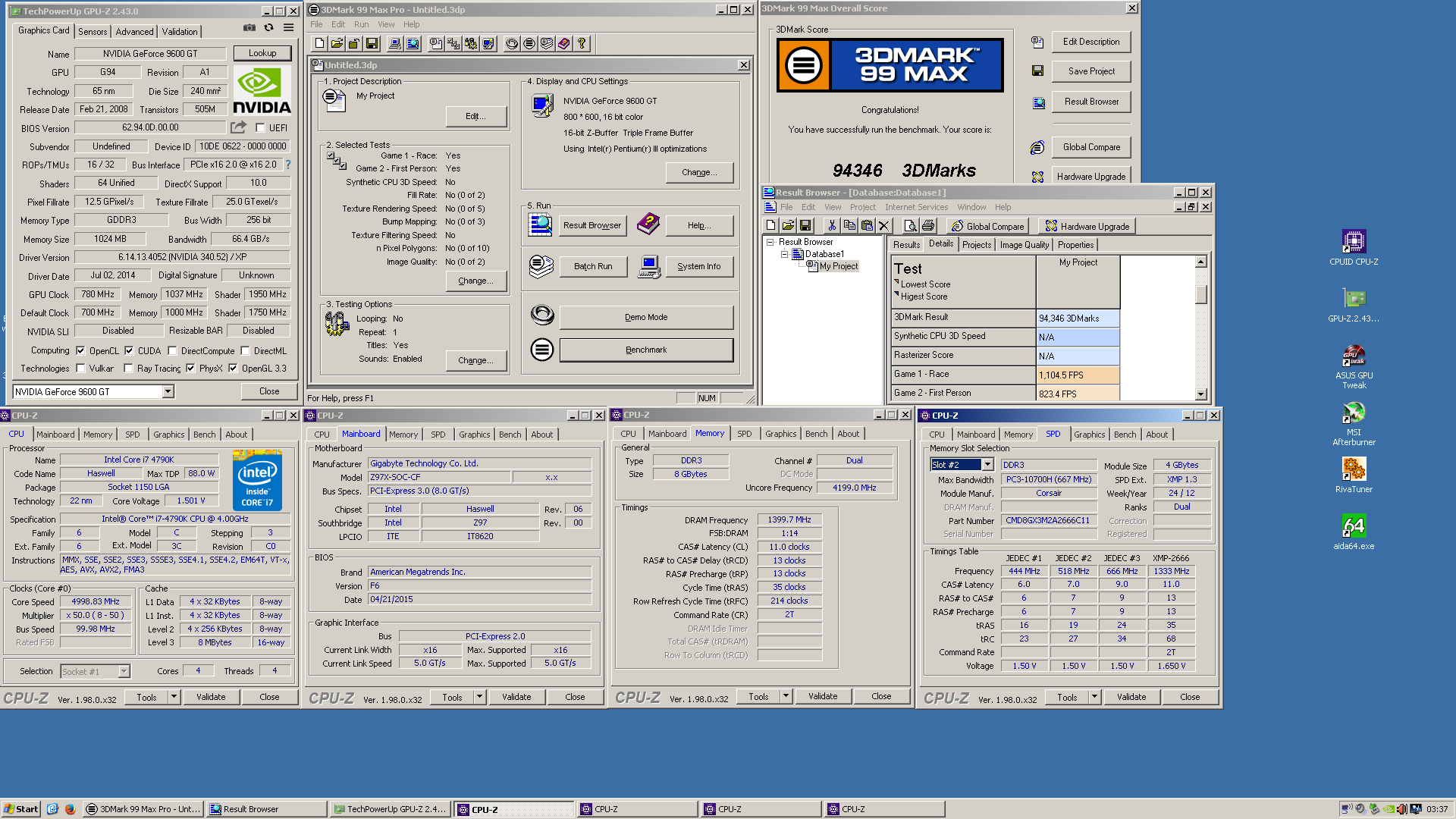Toggle the PhysX checkbox
This screenshot has height=819, width=1456.
pos(190,368)
